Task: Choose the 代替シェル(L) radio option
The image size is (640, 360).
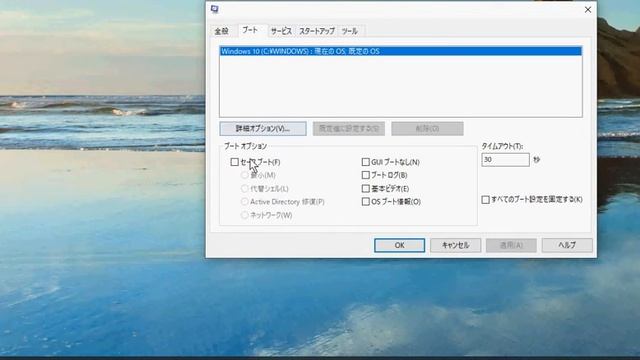Action: 244,189
